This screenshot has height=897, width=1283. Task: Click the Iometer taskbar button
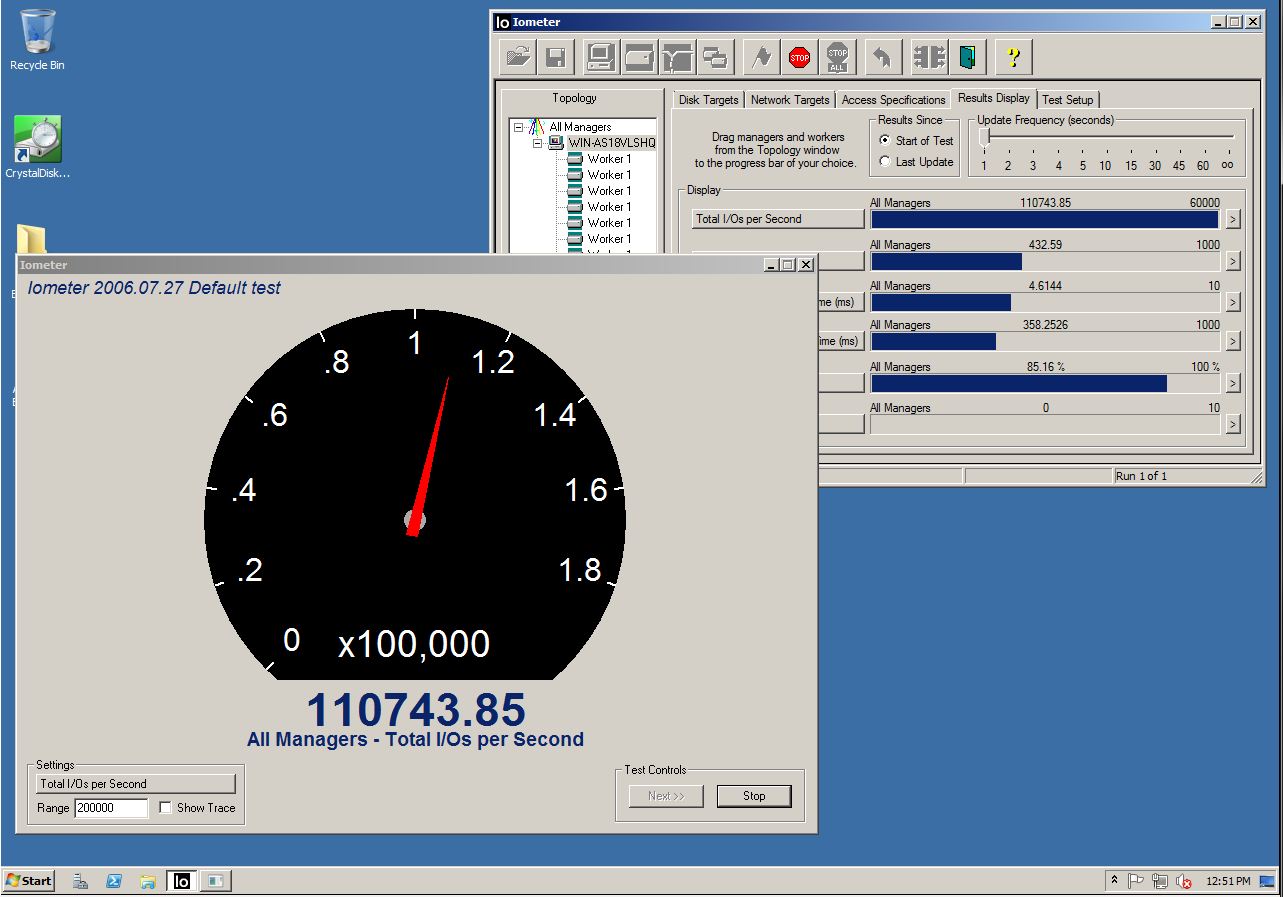[182, 881]
